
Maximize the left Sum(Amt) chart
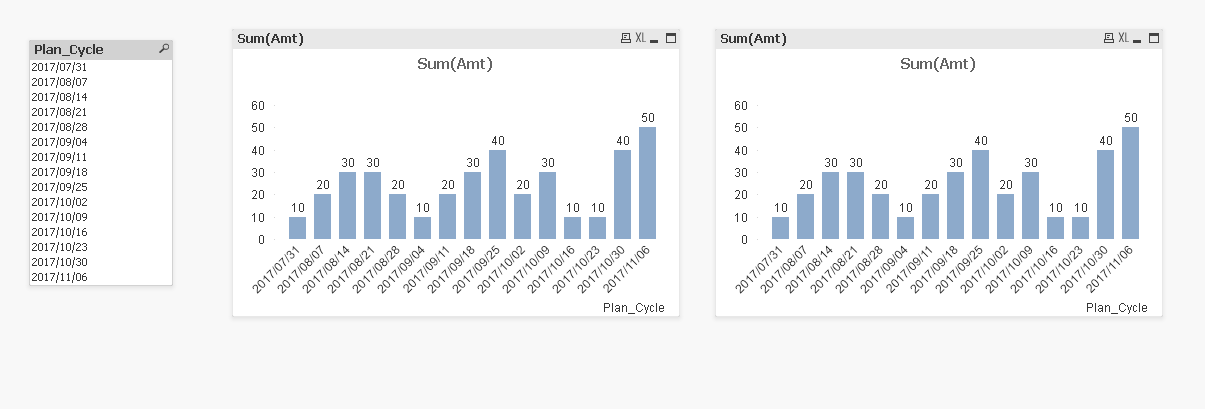(670, 38)
